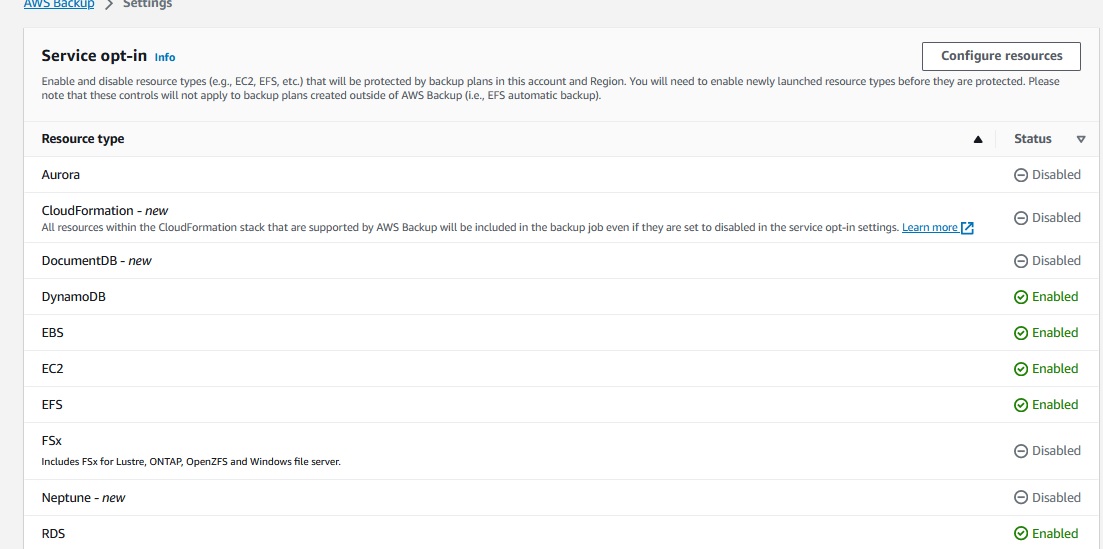
Task: Click the Settings breadcrumb text
Action: click(x=148, y=4)
